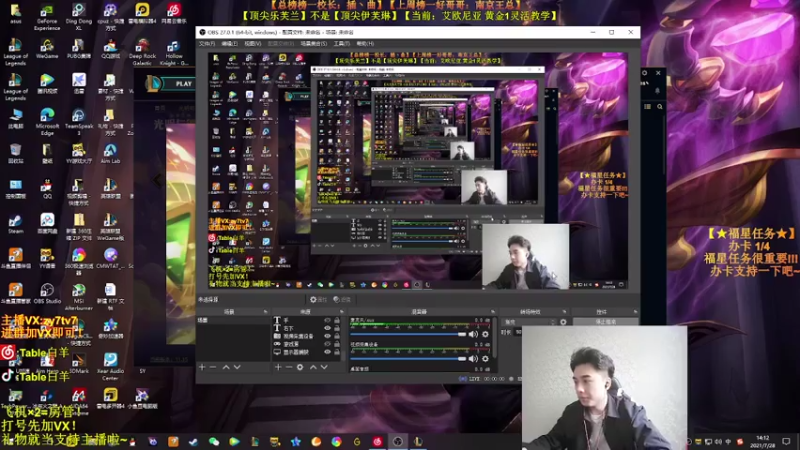This screenshot has width=800, height=450.
Task: Open settings gear for 视频采集设备 mixer channel
Action: (x=485, y=359)
